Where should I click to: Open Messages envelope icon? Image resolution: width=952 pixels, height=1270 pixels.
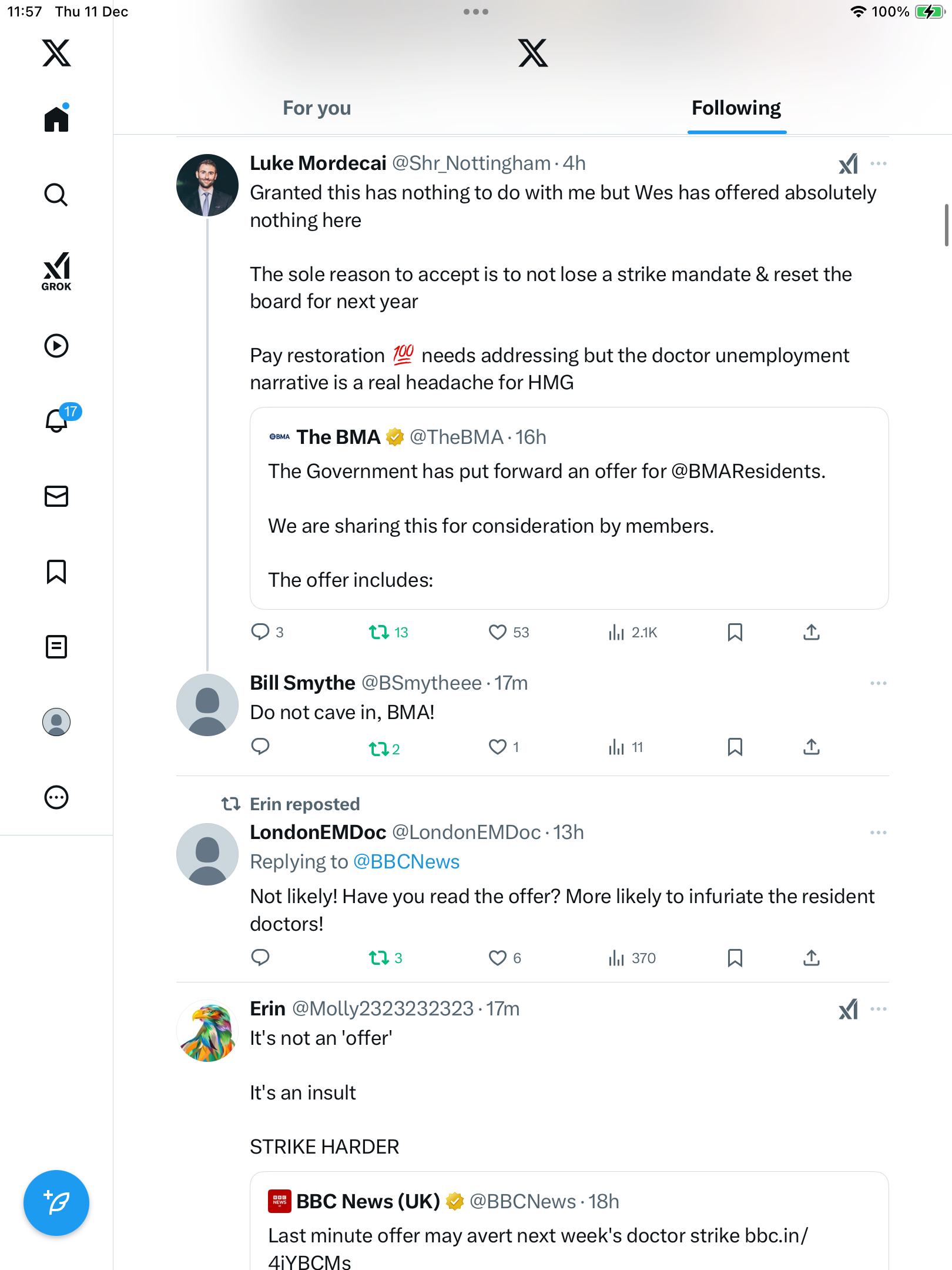[56, 496]
